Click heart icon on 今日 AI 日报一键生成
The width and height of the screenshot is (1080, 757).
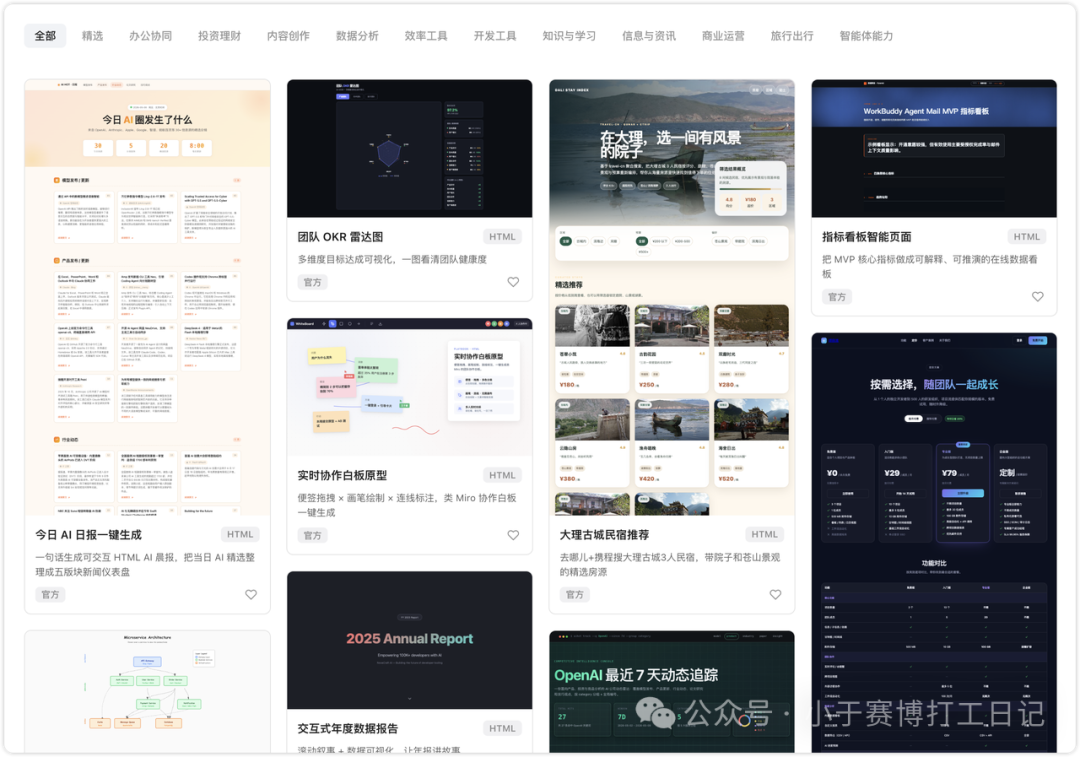coord(251,594)
